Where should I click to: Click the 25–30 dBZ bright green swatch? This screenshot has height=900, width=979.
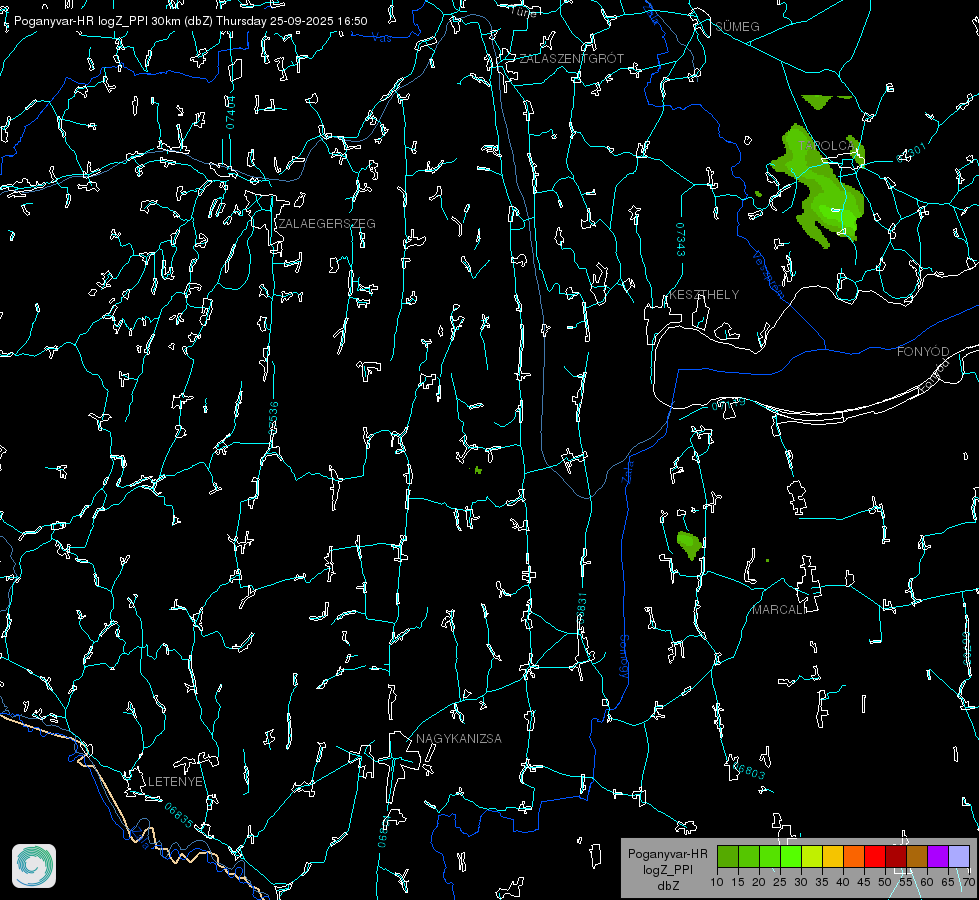791,856
